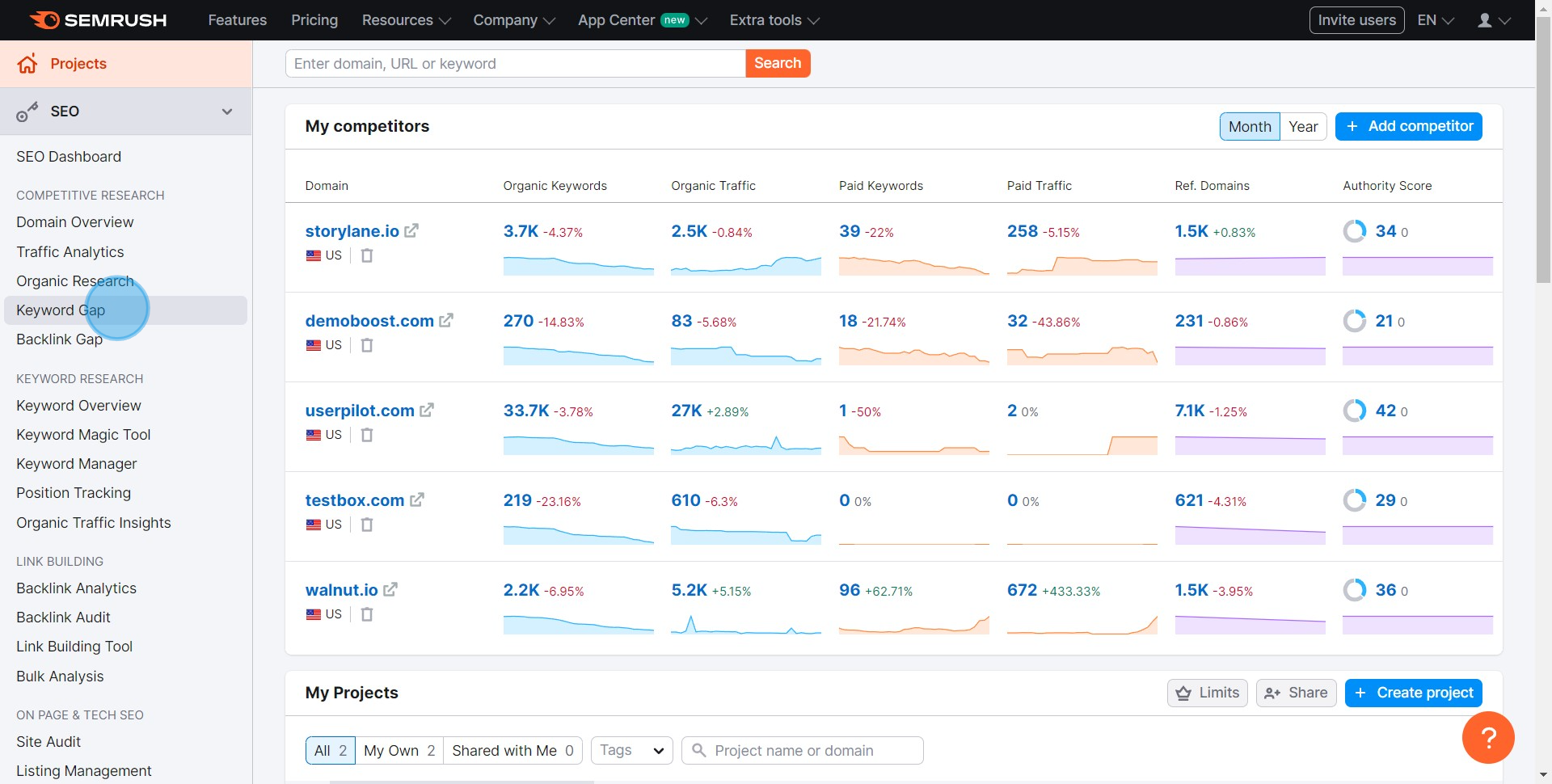Expand the Company menu
Screen dimensions: 1552x784
click(x=514, y=20)
